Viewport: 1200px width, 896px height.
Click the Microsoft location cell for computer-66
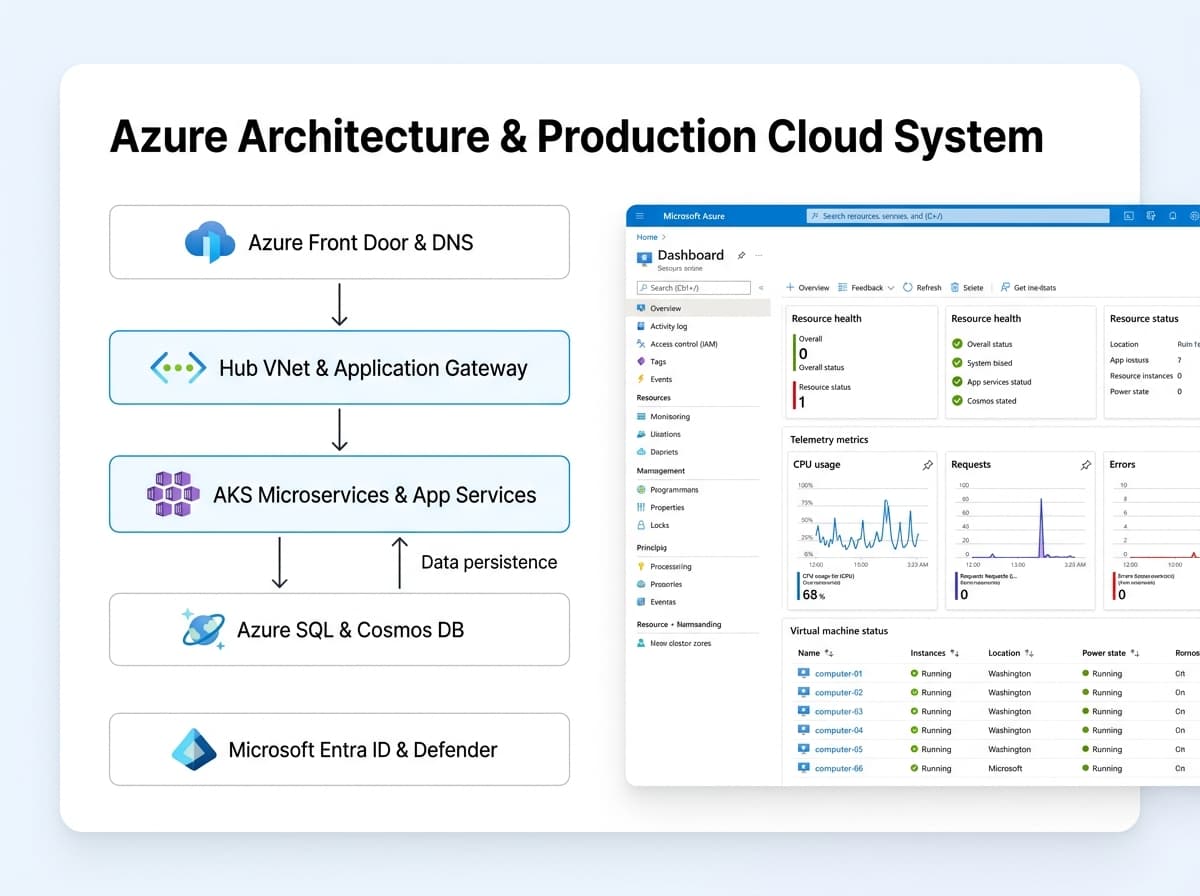click(1005, 768)
